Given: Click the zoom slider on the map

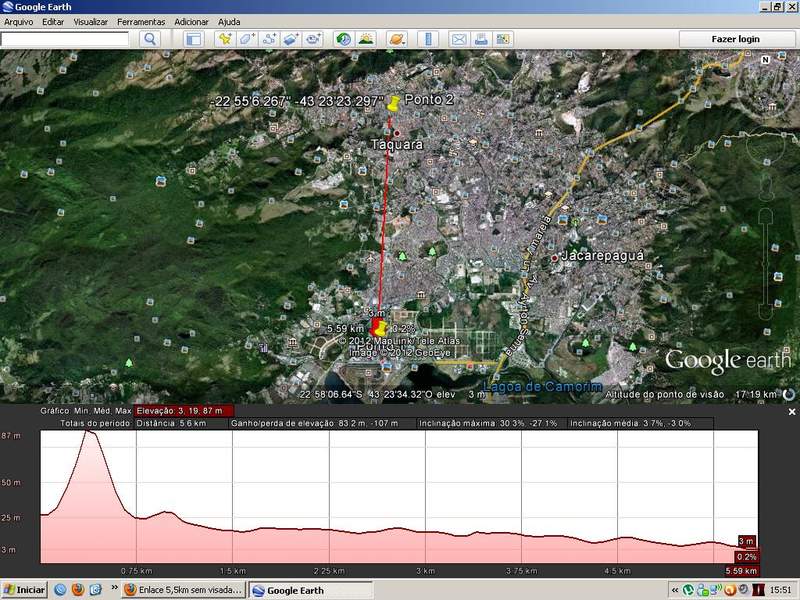Looking at the screenshot, I should pyautogui.click(x=765, y=263).
